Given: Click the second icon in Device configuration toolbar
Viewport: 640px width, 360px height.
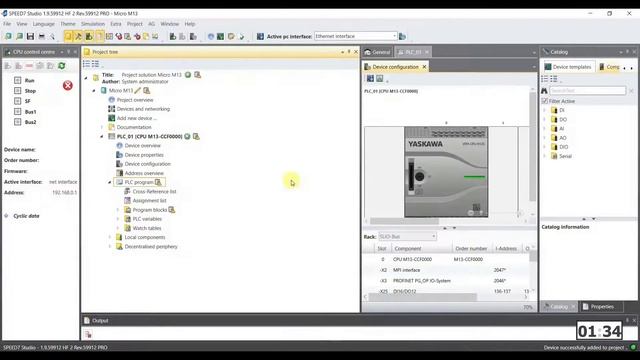Looking at the screenshot, I should coord(380,78).
